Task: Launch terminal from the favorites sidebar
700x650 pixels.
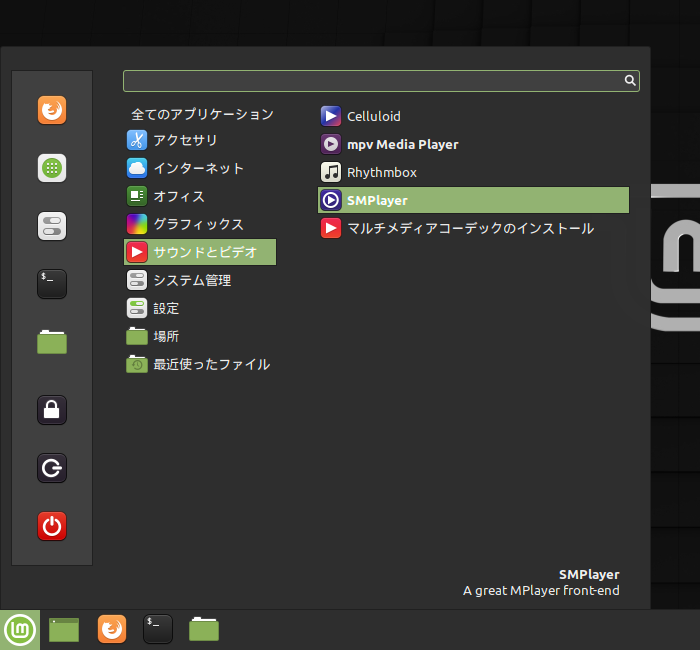Action: pyautogui.click(x=52, y=284)
